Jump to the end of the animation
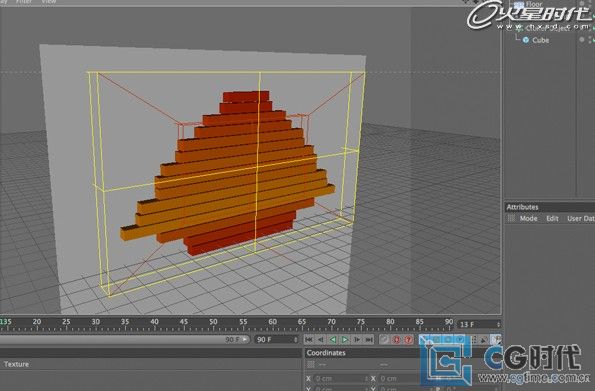595x391 pixels. click(x=369, y=339)
